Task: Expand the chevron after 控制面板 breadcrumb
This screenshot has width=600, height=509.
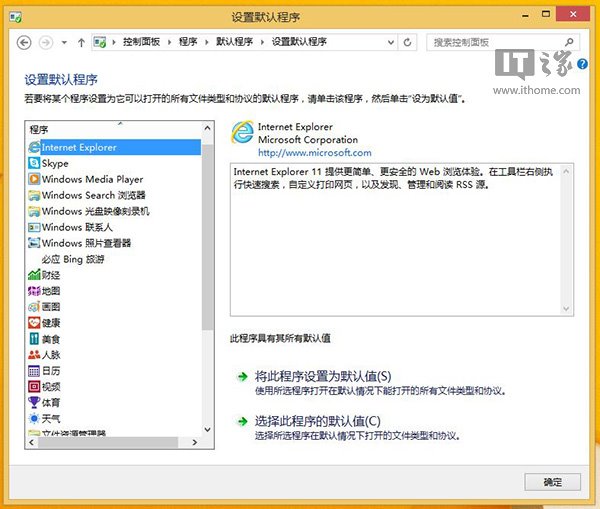Action: click(x=170, y=43)
